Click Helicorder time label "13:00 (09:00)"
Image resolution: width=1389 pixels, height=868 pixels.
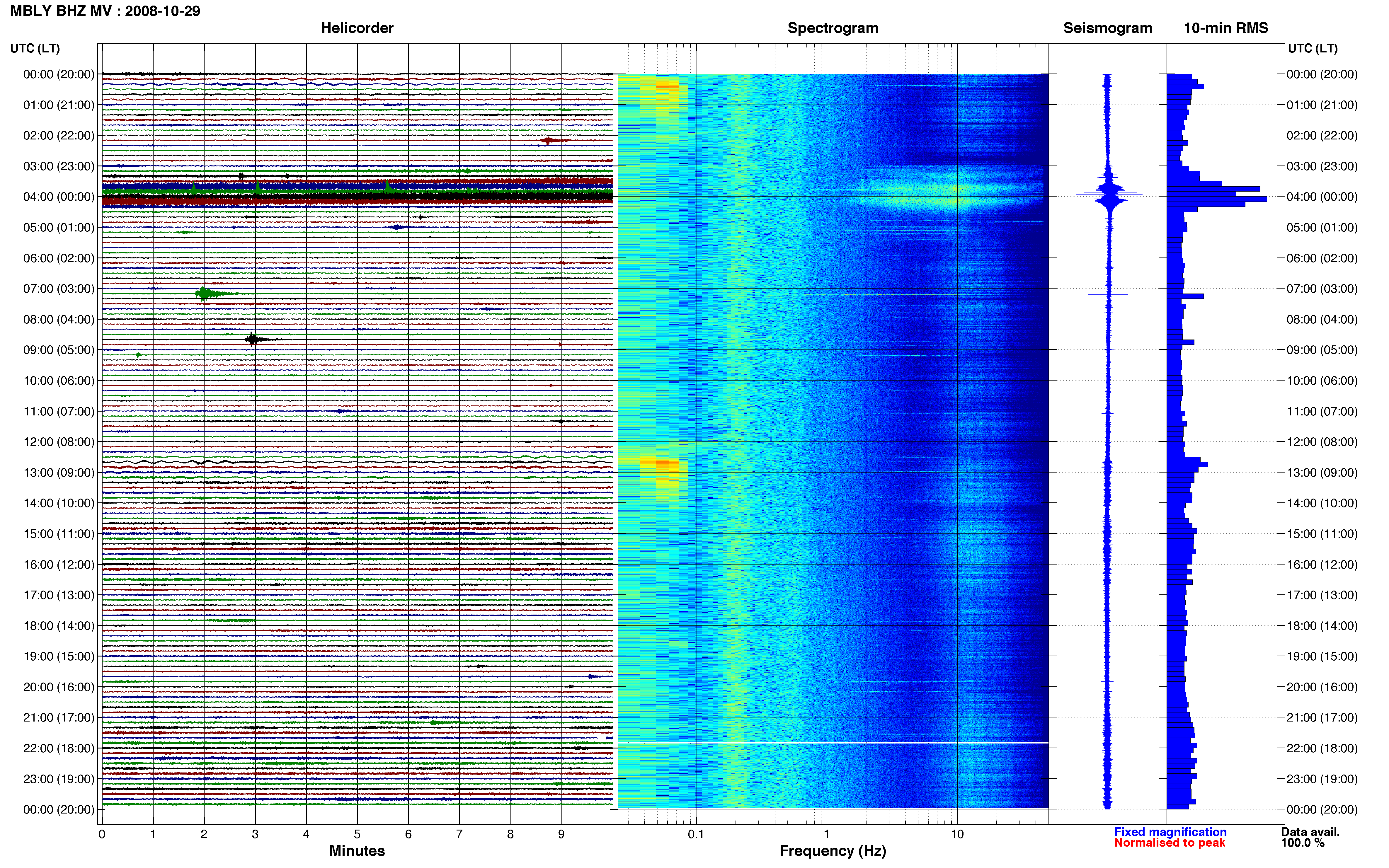point(59,473)
